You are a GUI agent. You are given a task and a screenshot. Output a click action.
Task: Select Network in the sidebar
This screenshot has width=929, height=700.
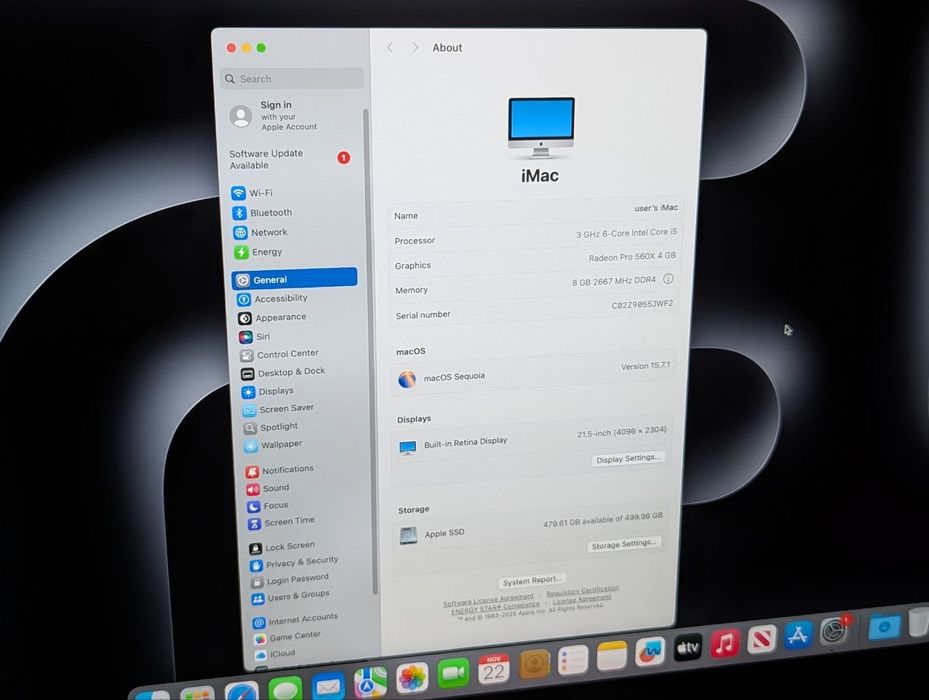261,232
